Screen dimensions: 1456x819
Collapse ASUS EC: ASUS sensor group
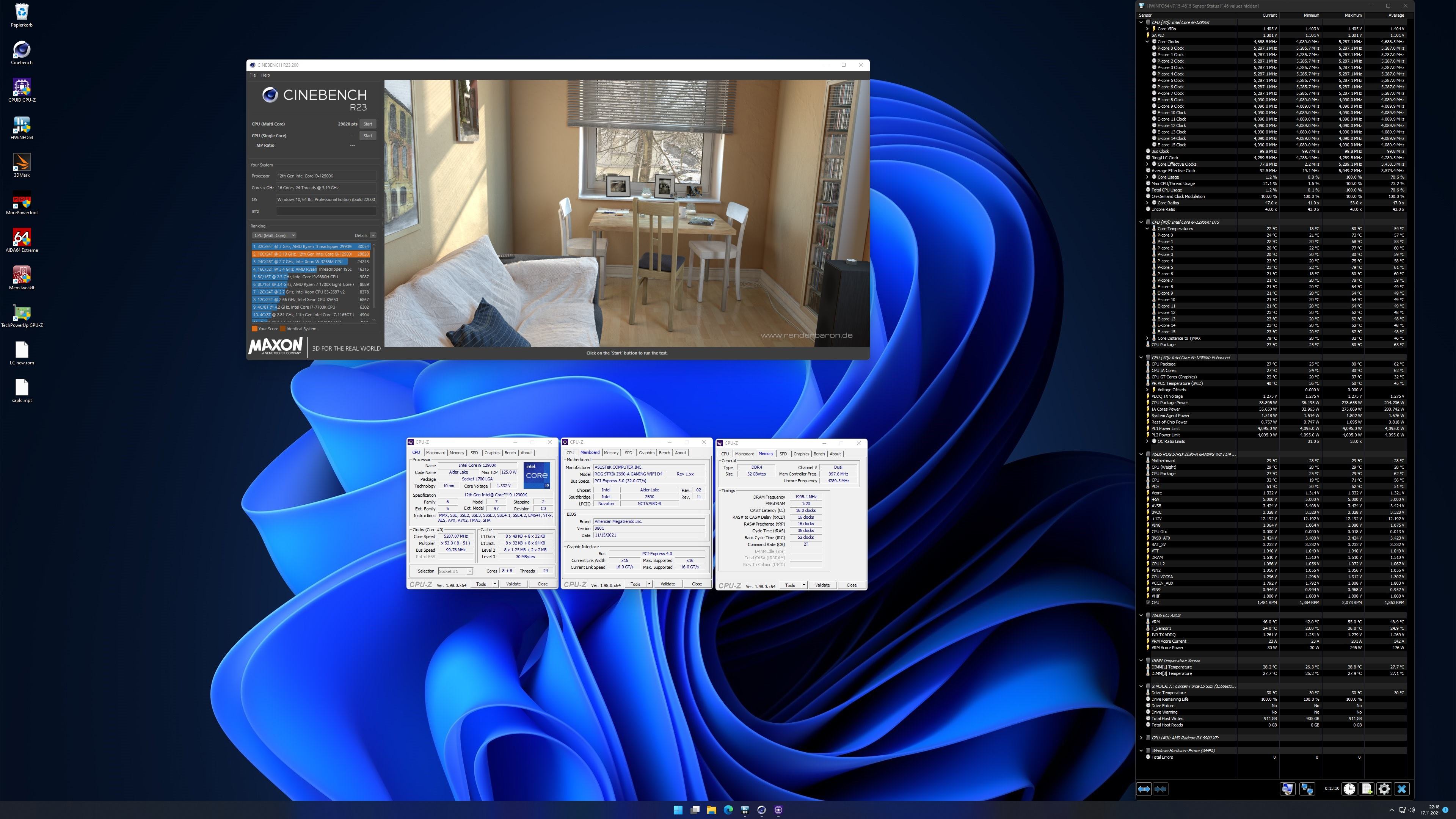point(1141,615)
